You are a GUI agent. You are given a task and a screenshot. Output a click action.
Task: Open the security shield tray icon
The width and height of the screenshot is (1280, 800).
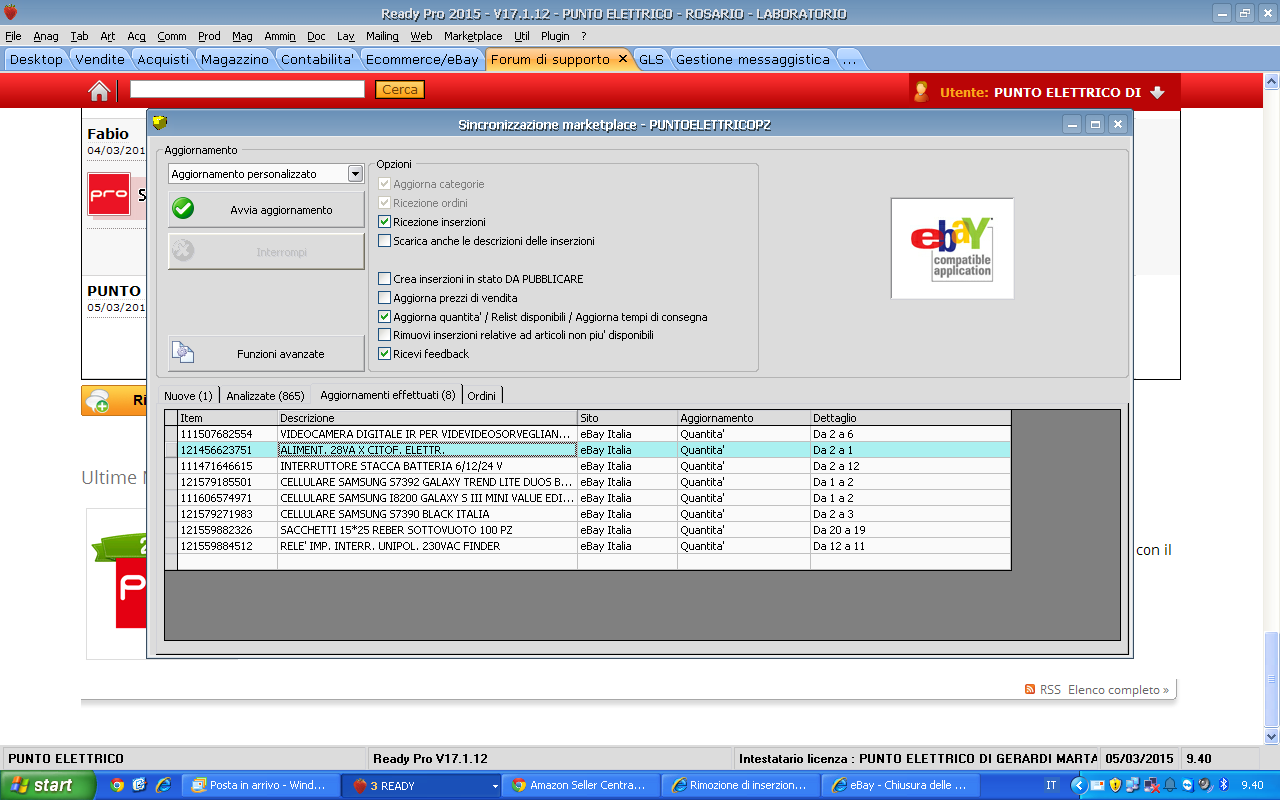pyautogui.click(x=1116, y=785)
